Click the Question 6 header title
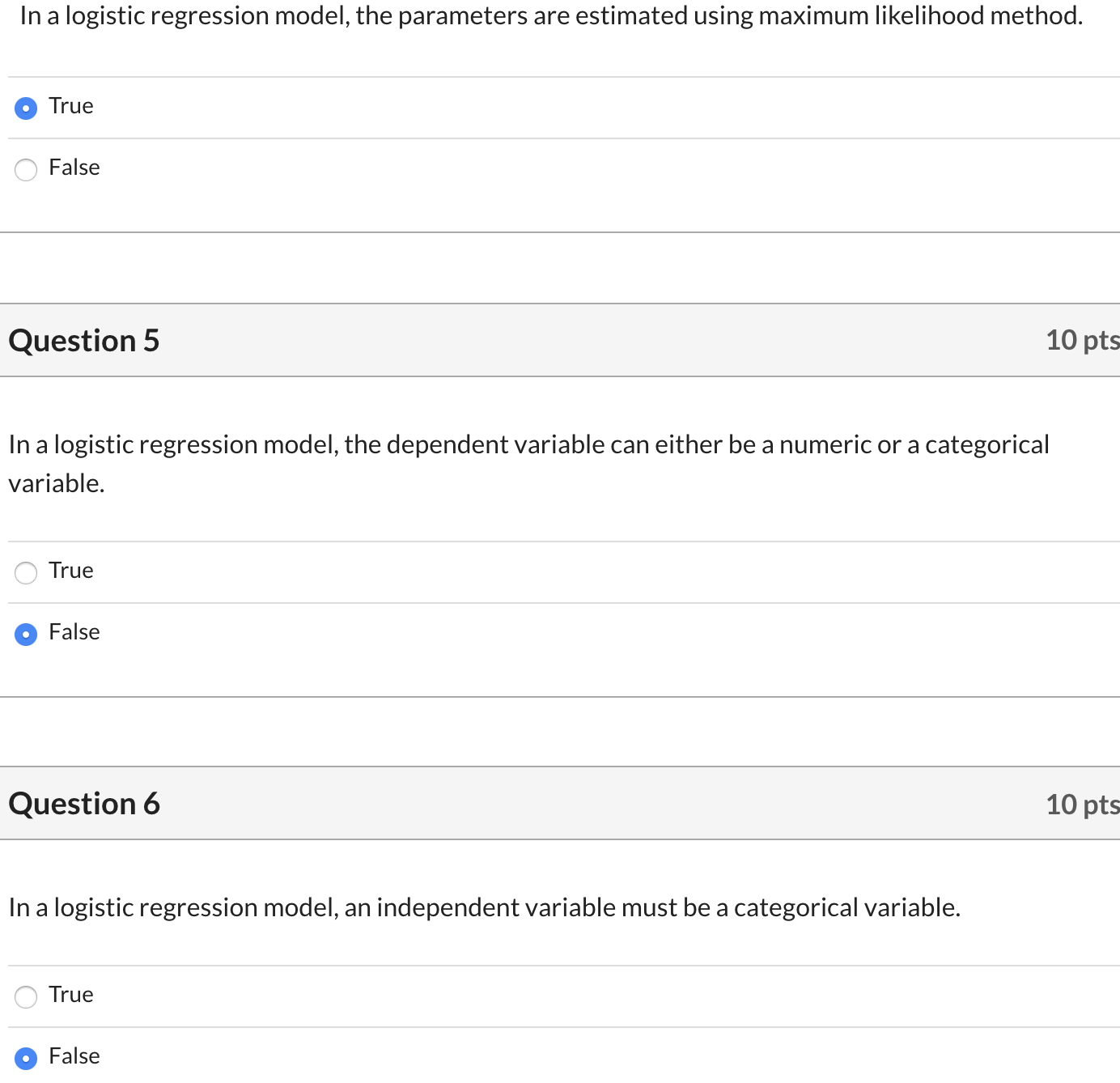The width and height of the screenshot is (1120, 1083). click(x=84, y=804)
